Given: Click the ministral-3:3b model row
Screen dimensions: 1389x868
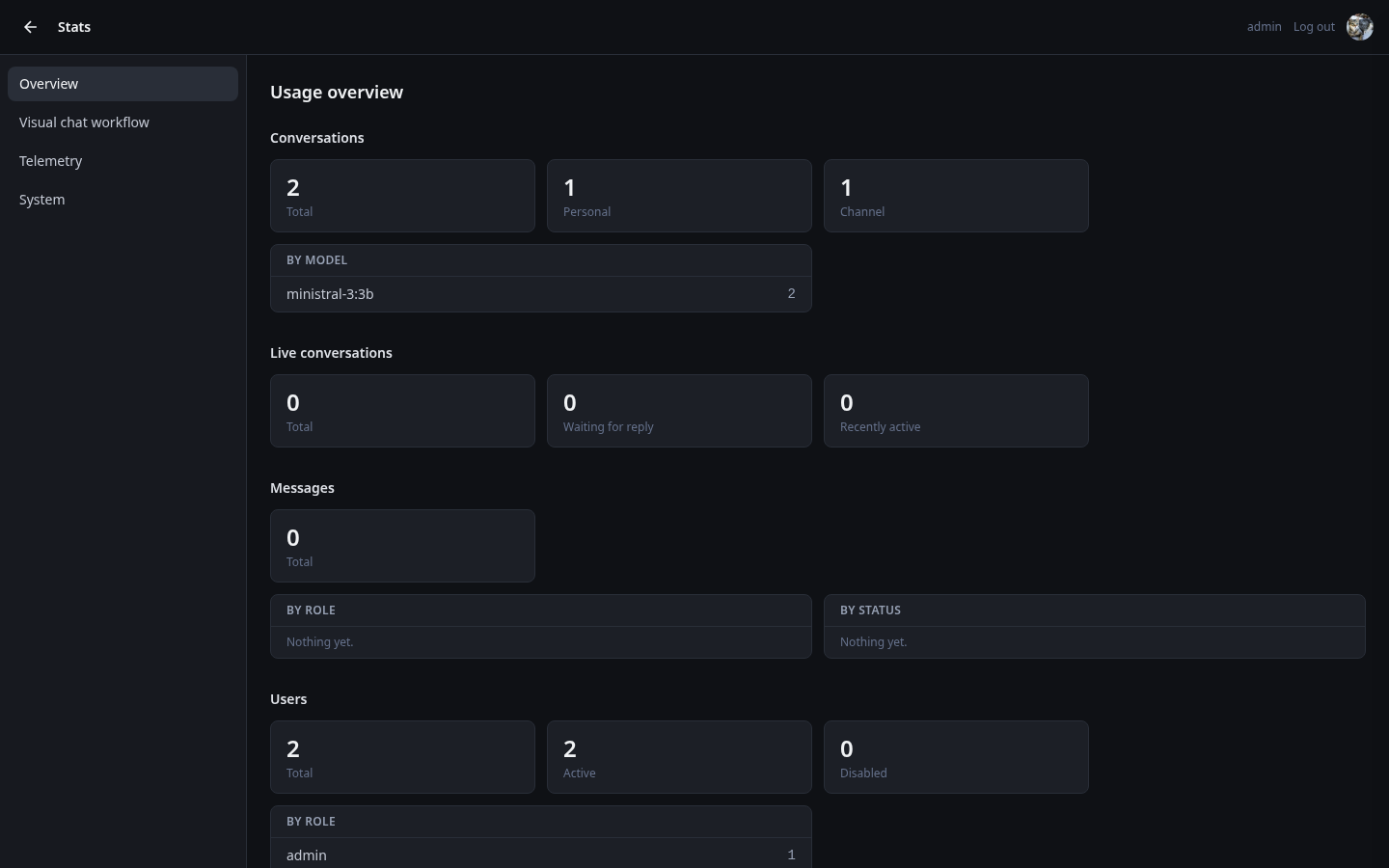Looking at the screenshot, I should (x=541, y=294).
